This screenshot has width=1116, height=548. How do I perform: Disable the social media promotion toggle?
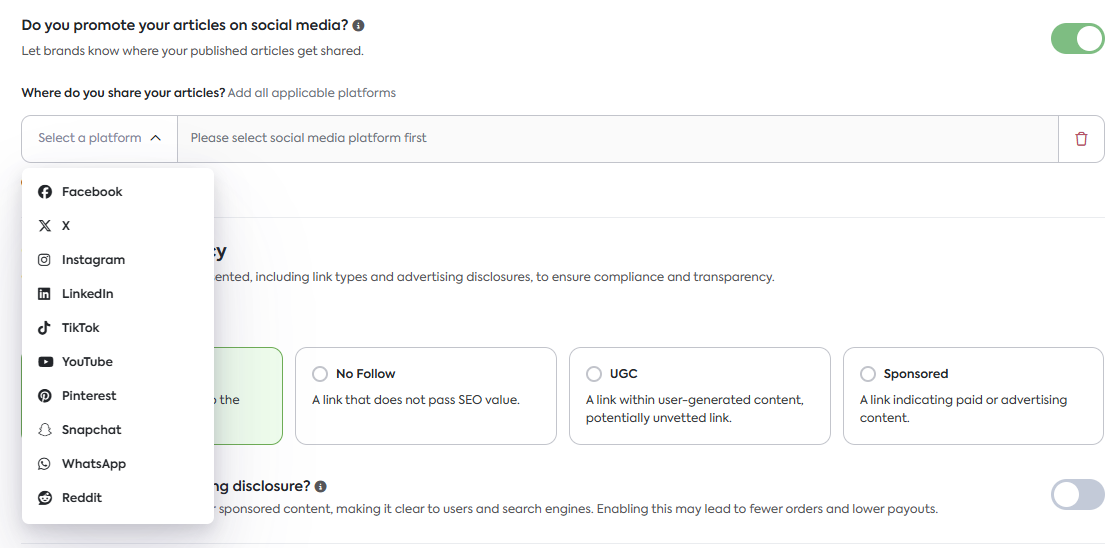(x=1077, y=39)
